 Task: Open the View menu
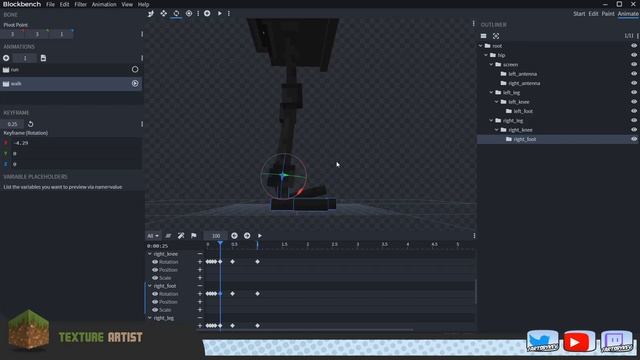click(127, 4)
